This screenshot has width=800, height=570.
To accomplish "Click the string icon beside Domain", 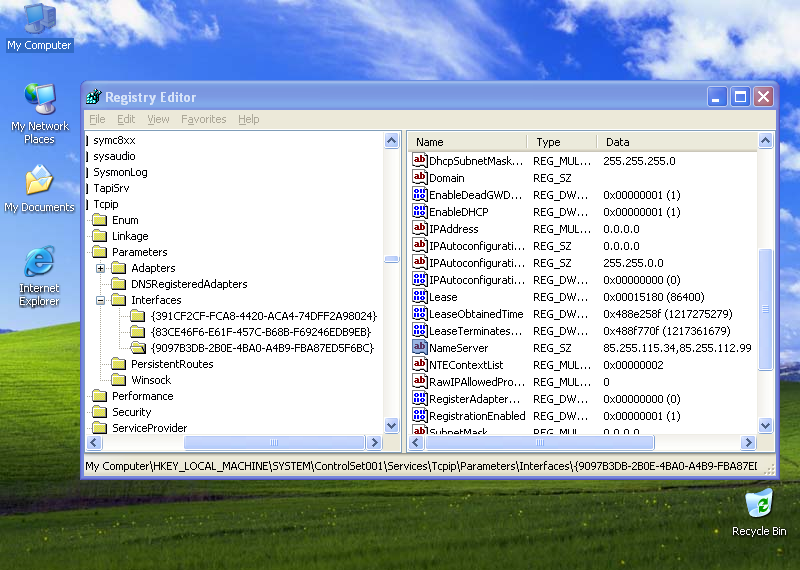I will pyautogui.click(x=419, y=177).
